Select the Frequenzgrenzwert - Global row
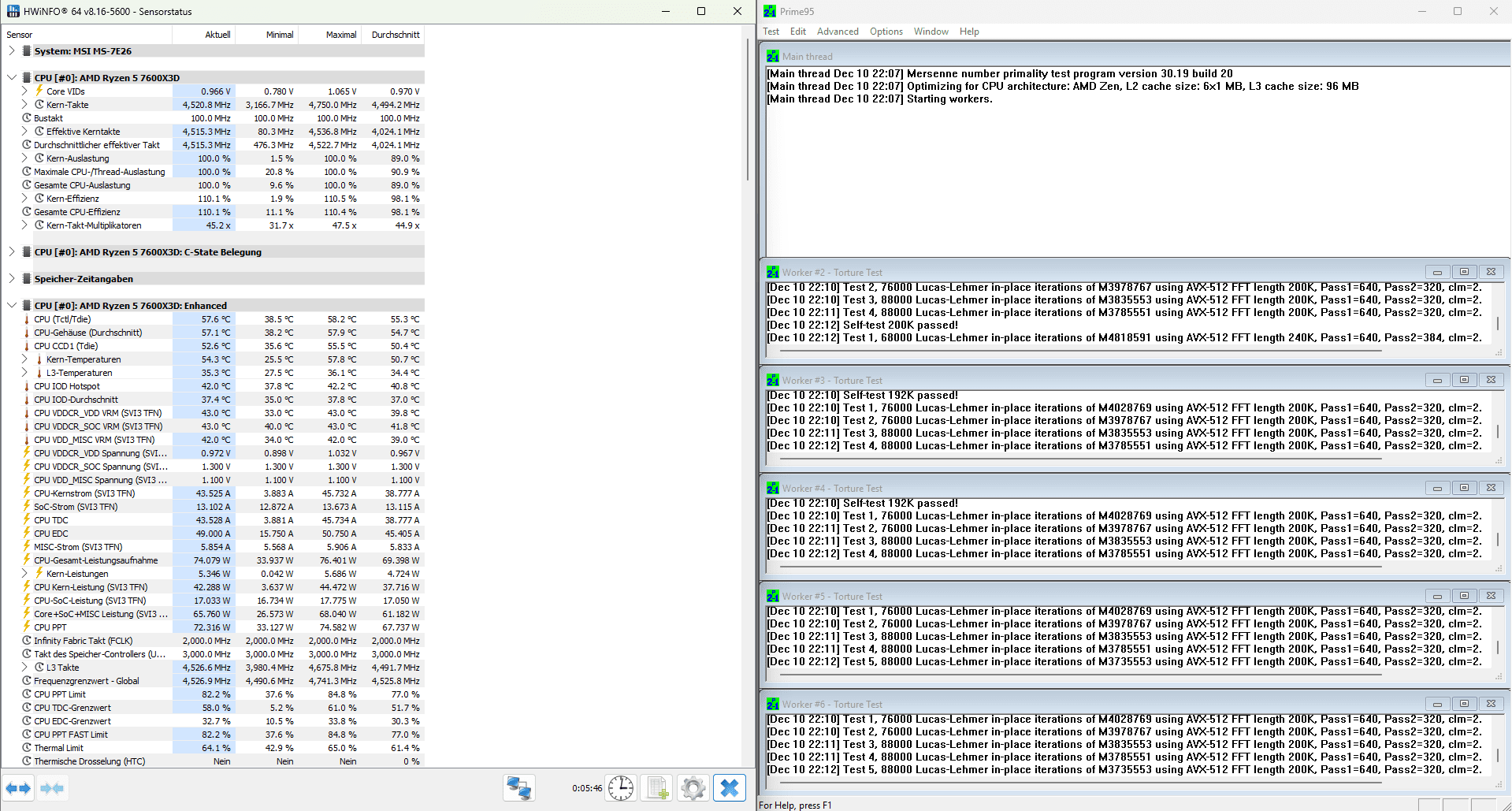The image size is (1512, 811). pyautogui.click(x=213, y=681)
